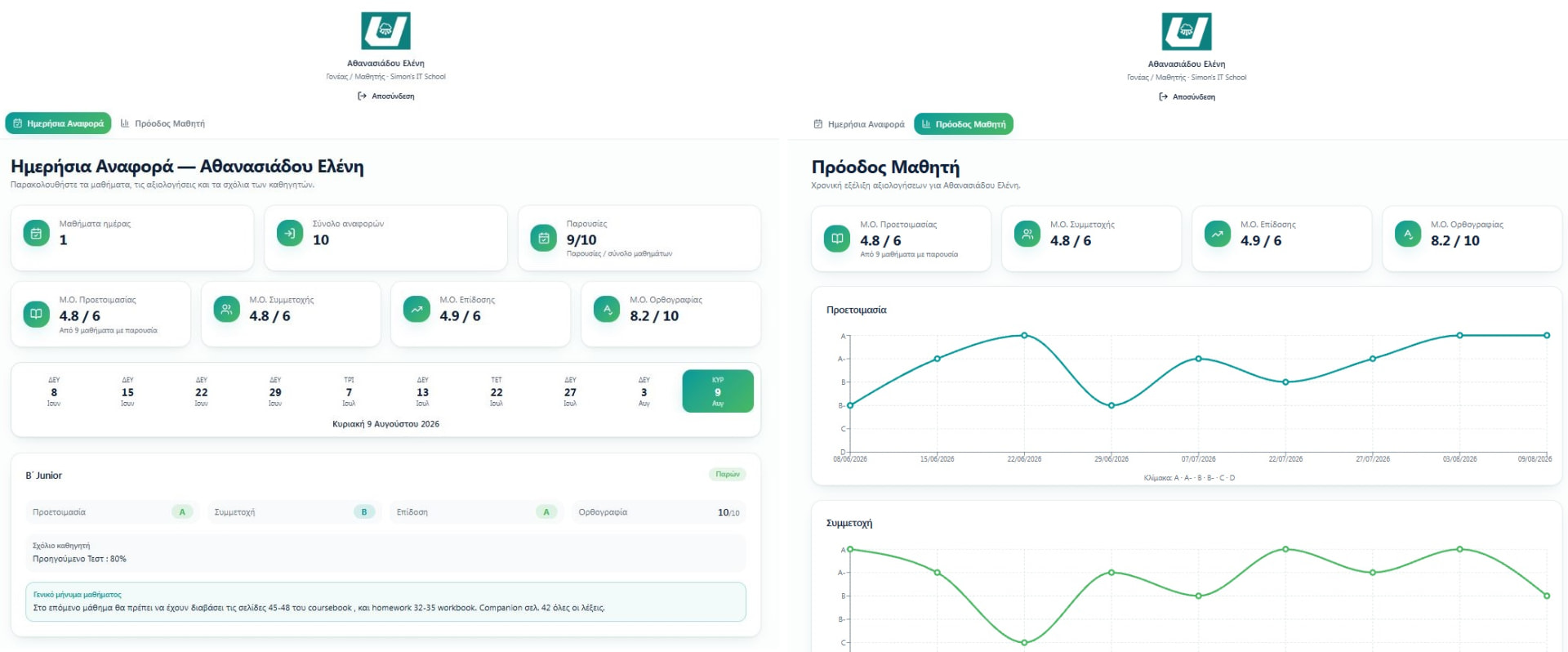The image size is (1568, 652).
Task: Click the Προετοιμασία chart point for 22/06/2026
Action: pos(1024,335)
